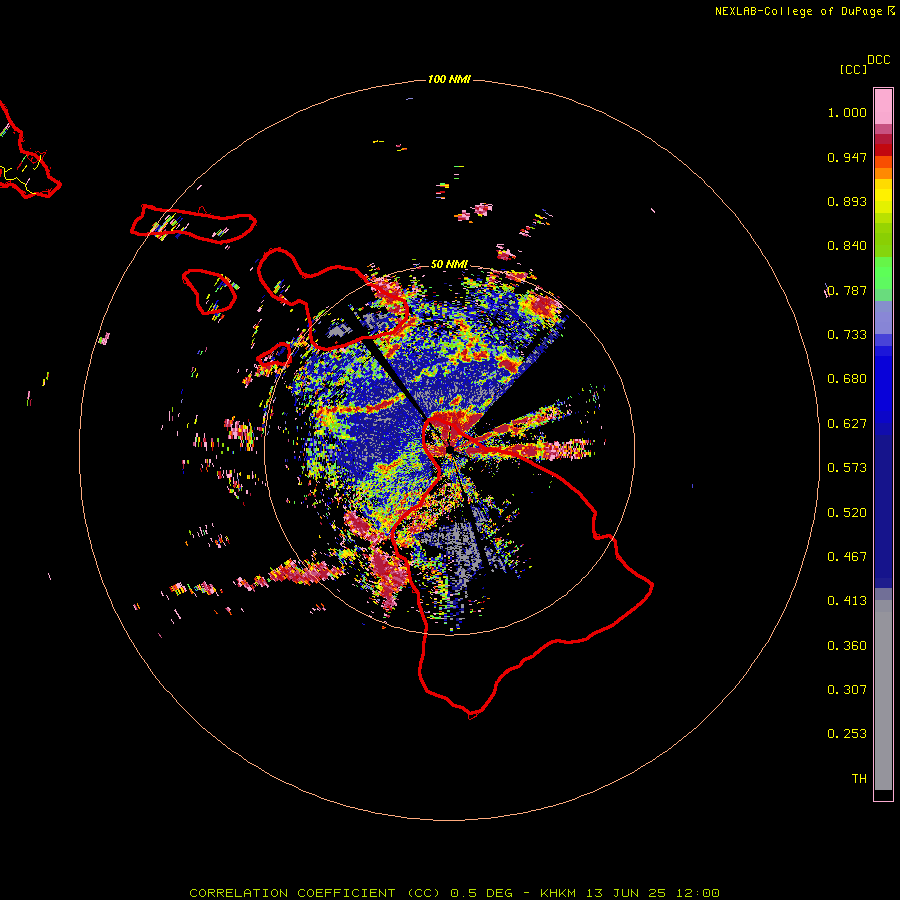Click the 0.840 value on the color scale
The width and height of the screenshot is (900, 900).
click(847, 246)
